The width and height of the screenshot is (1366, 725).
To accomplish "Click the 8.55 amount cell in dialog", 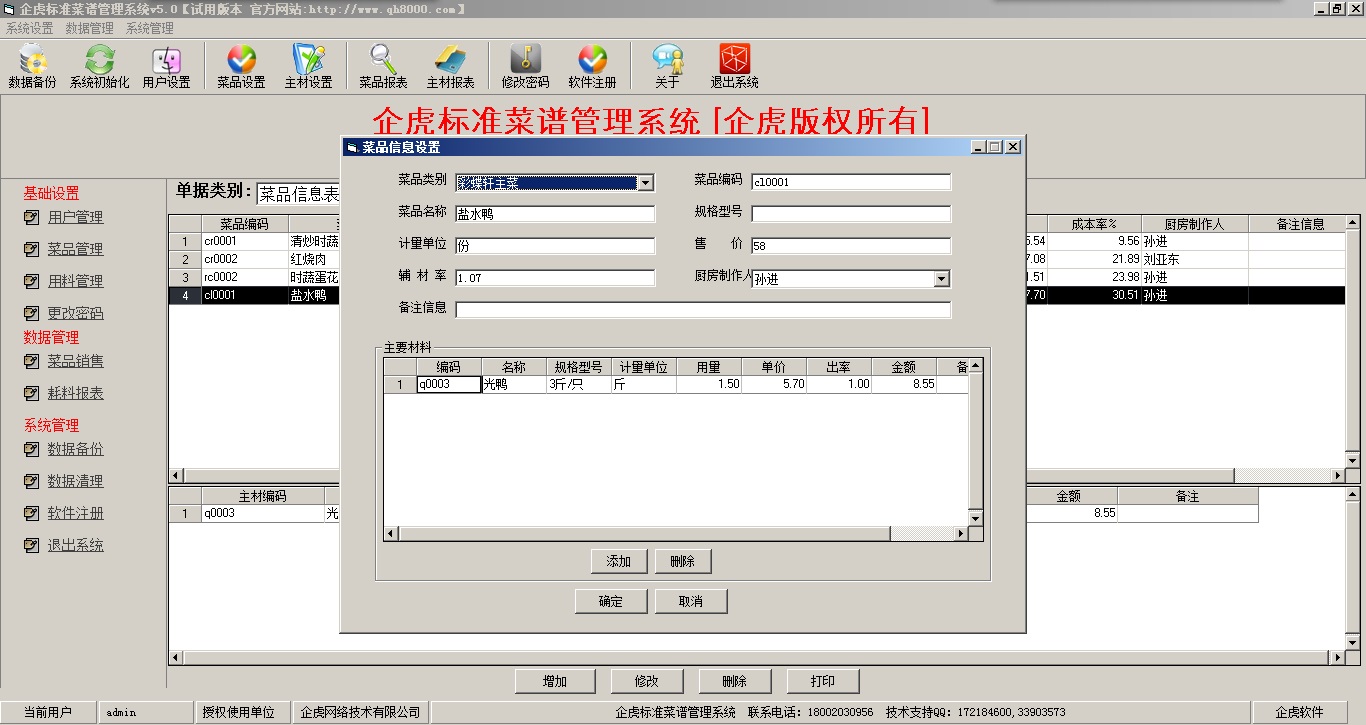I will 904,384.
